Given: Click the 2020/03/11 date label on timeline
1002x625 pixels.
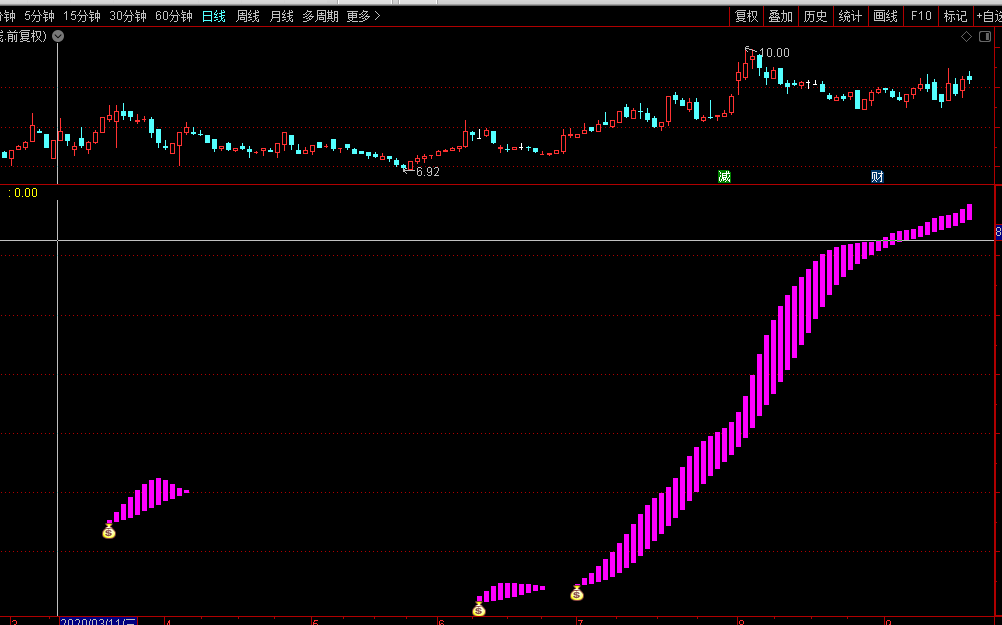Looking at the screenshot, I should pyautogui.click(x=98, y=621).
